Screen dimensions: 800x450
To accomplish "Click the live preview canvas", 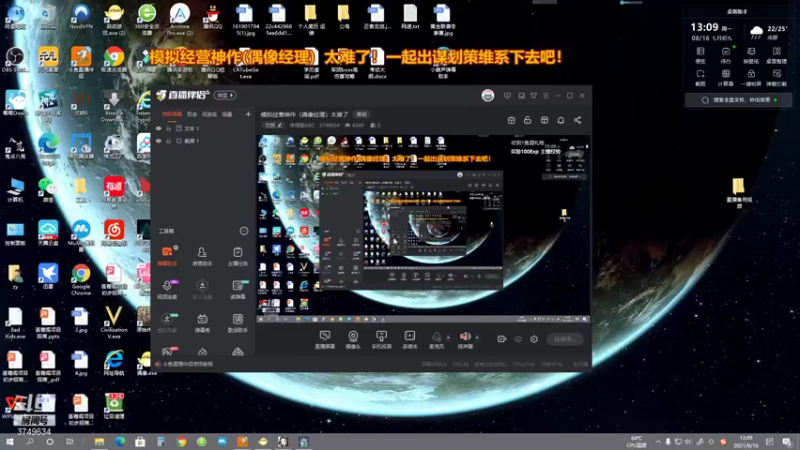I will 423,229.
